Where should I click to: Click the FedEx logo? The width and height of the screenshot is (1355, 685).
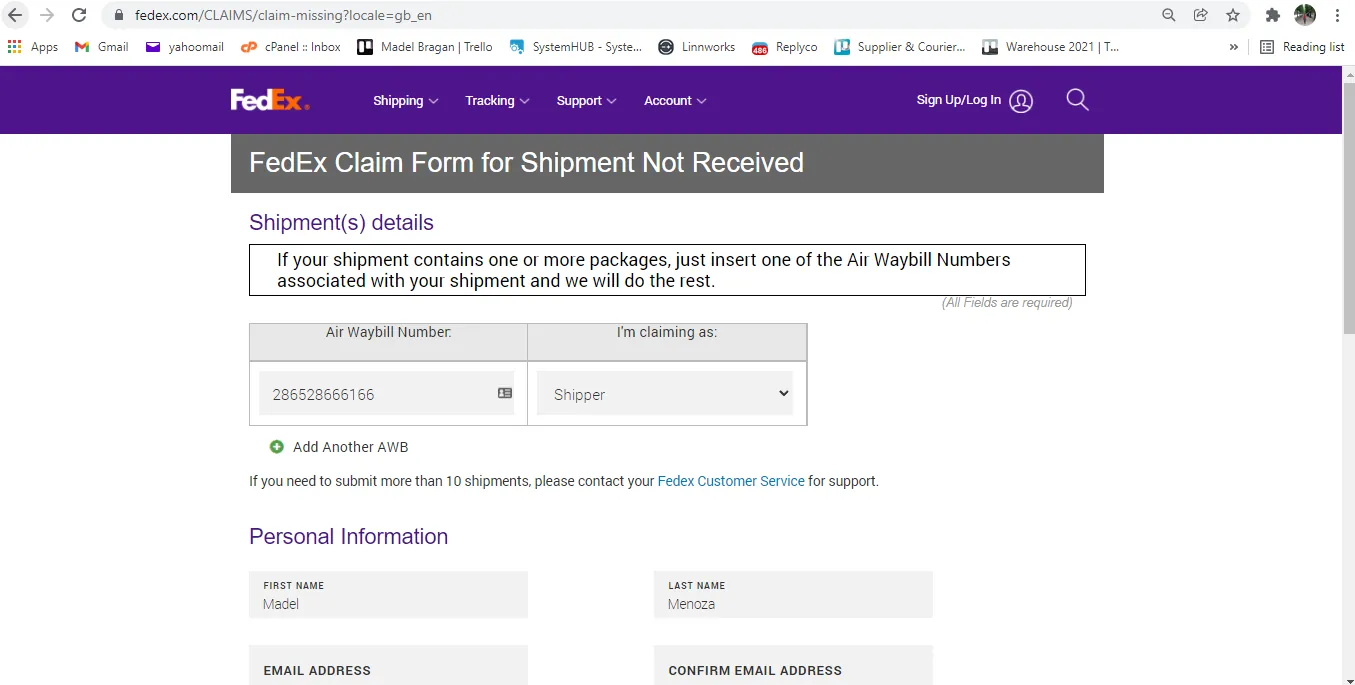[x=270, y=100]
